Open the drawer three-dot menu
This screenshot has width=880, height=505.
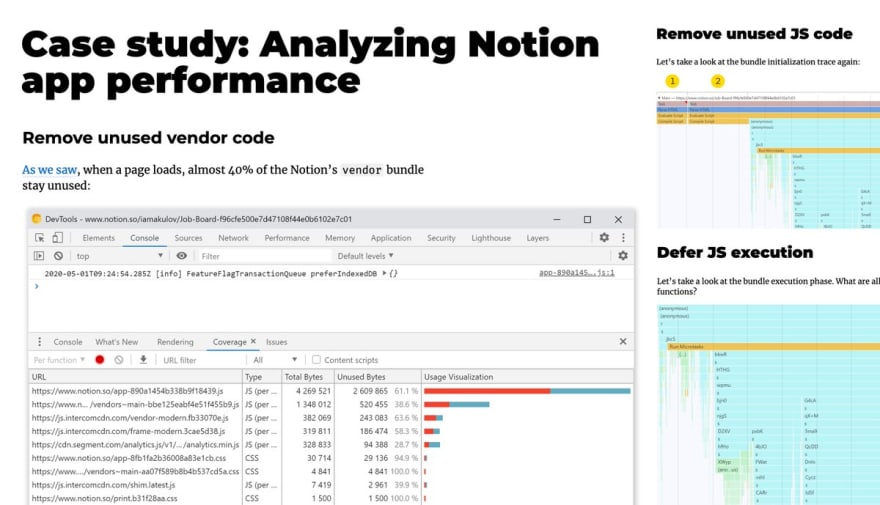click(x=39, y=342)
